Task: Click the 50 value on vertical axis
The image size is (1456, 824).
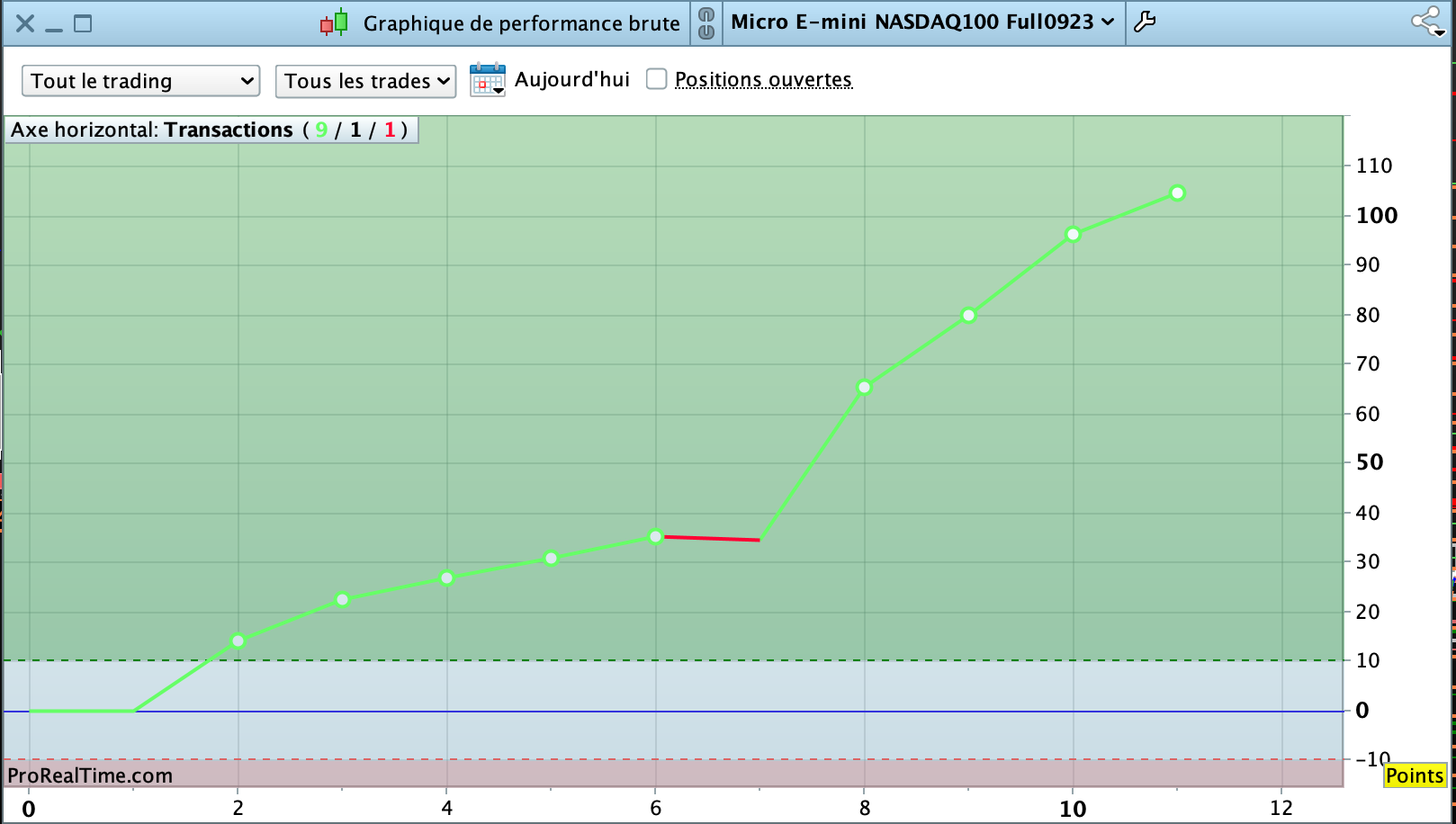Action: [x=1370, y=462]
